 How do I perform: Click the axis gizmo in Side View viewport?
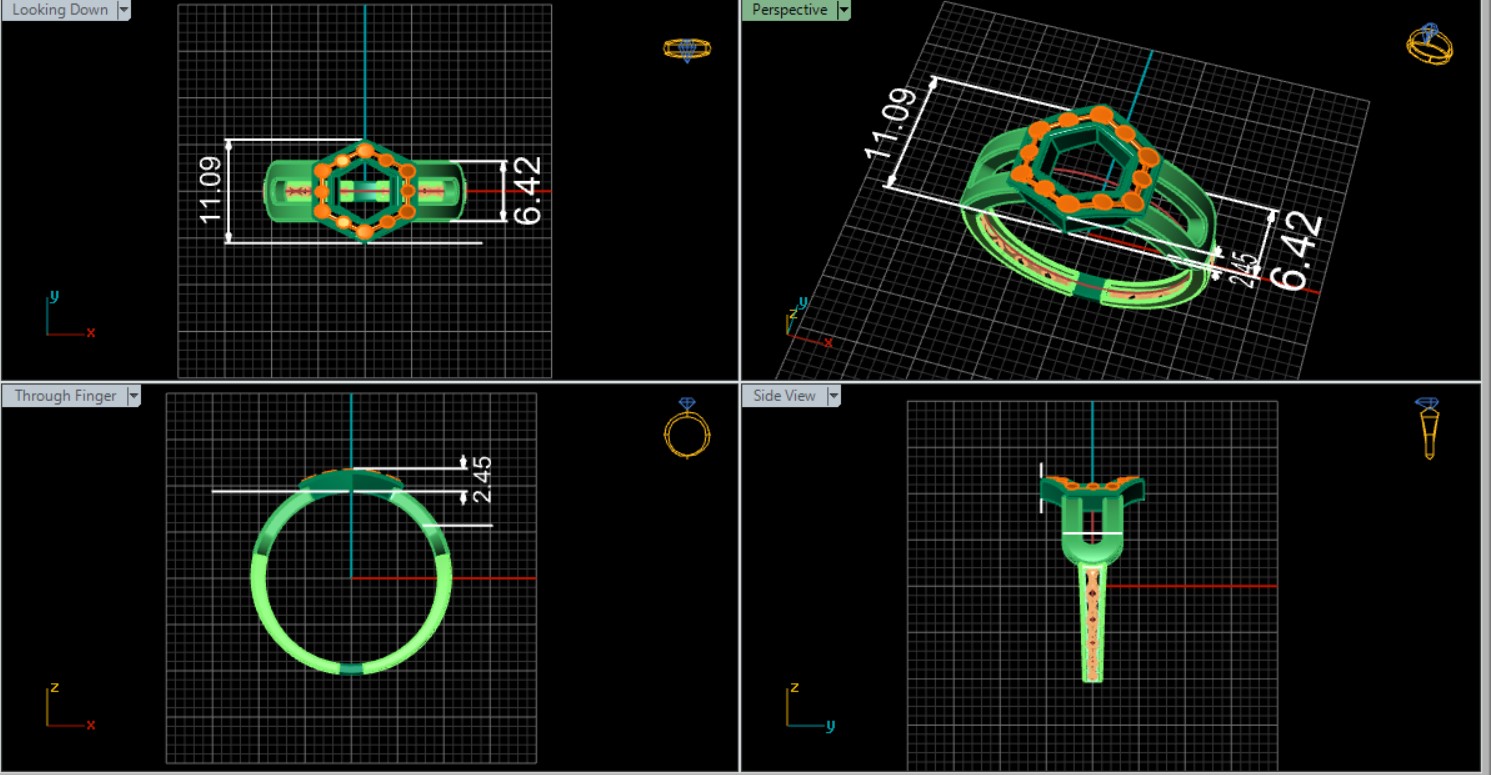(x=805, y=708)
